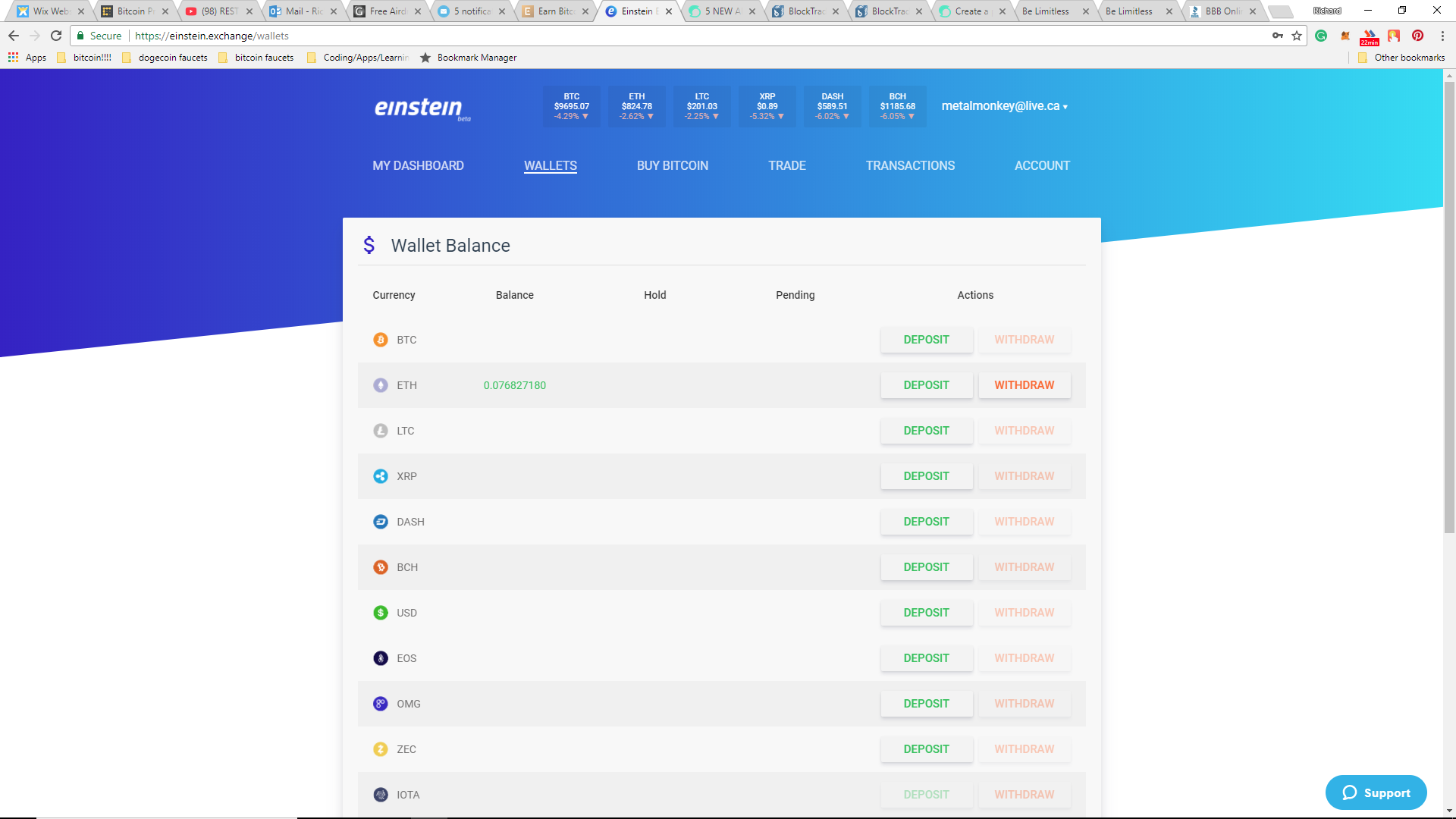The height and width of the screenshot is (819, 1456).
Task: Open the Transactions navigation tab
Action: pos(910,165)
